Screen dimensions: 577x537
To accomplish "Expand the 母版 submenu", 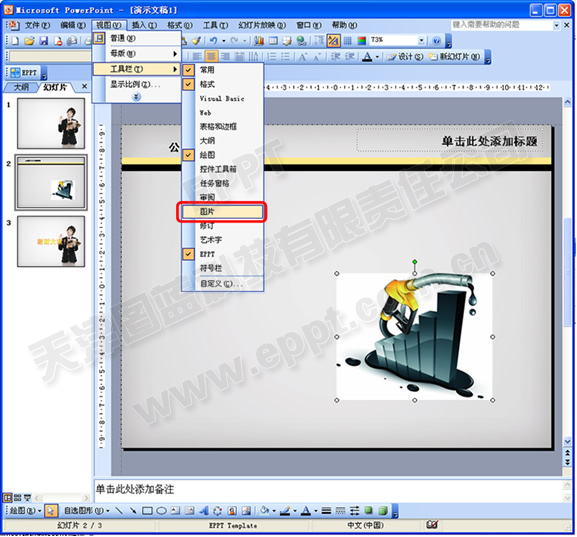I will (136, 54).
